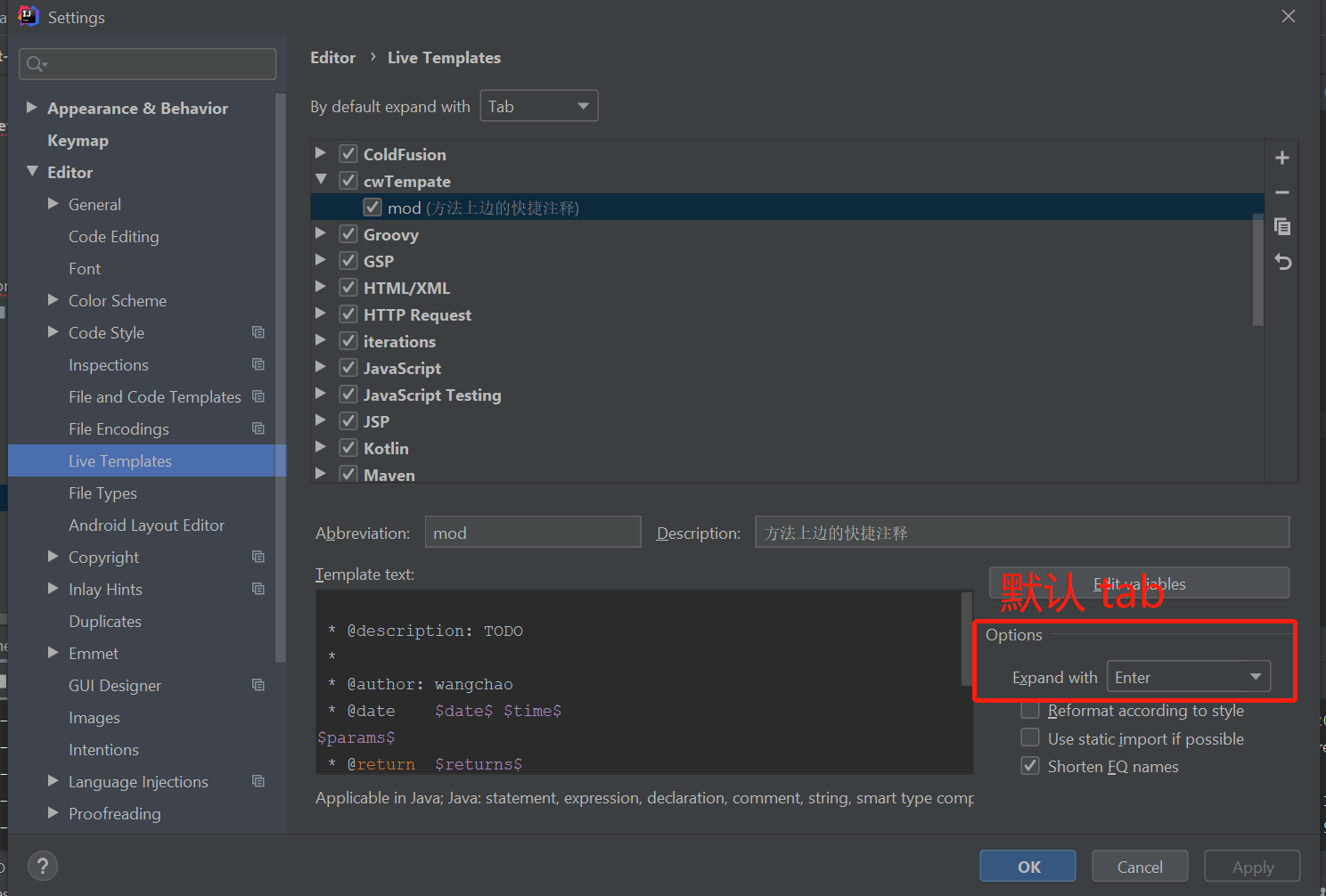This screenshot has height=896, width=1326.
Task: Open Font settings page
Action: [85, 269]
